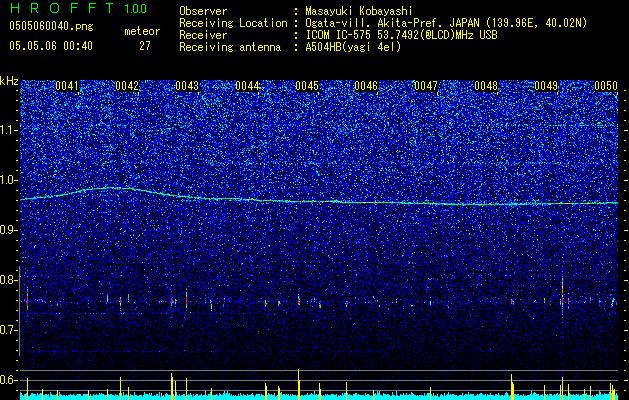Click the 0045 time marker

click(x=307, y=86)
